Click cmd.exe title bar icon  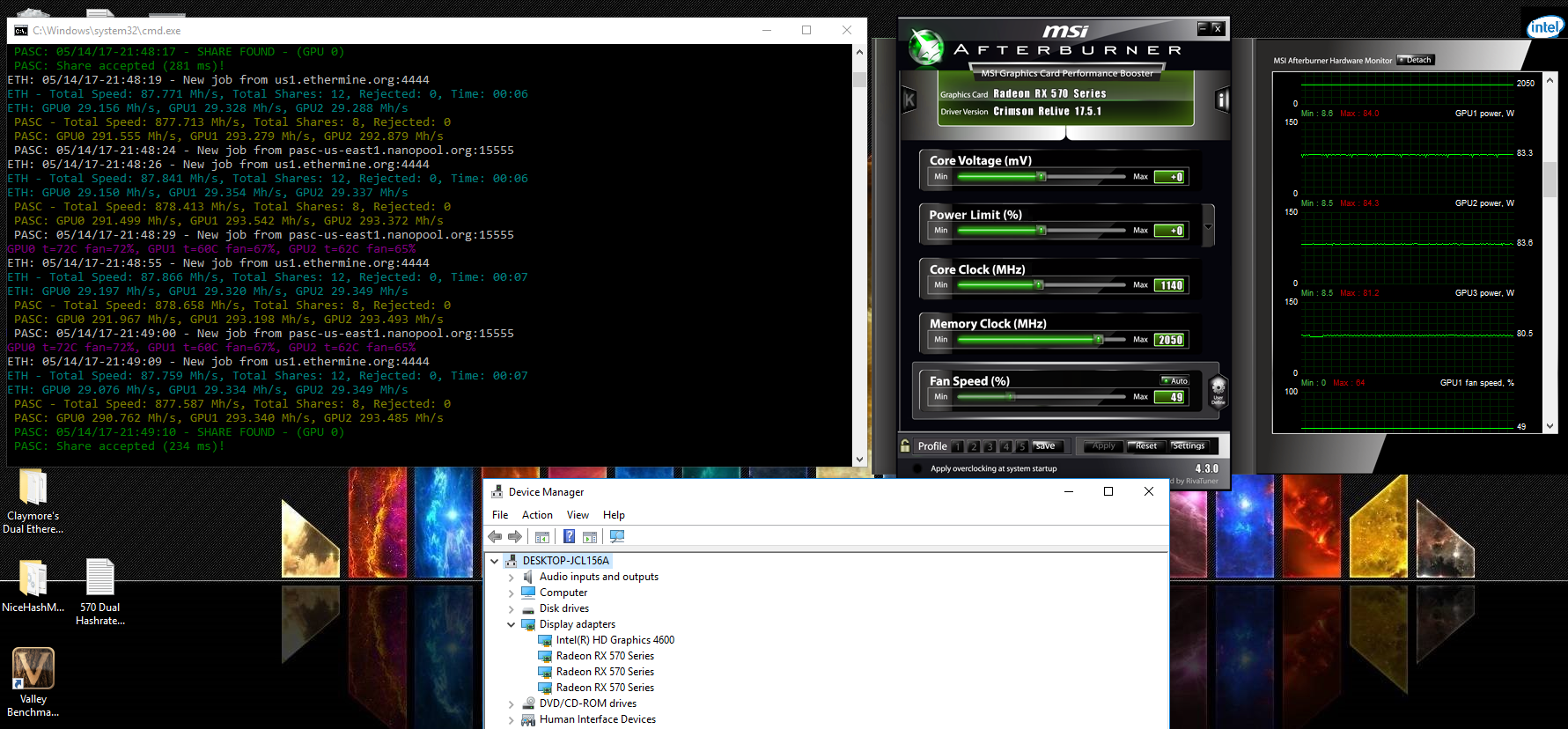point(20,30)
